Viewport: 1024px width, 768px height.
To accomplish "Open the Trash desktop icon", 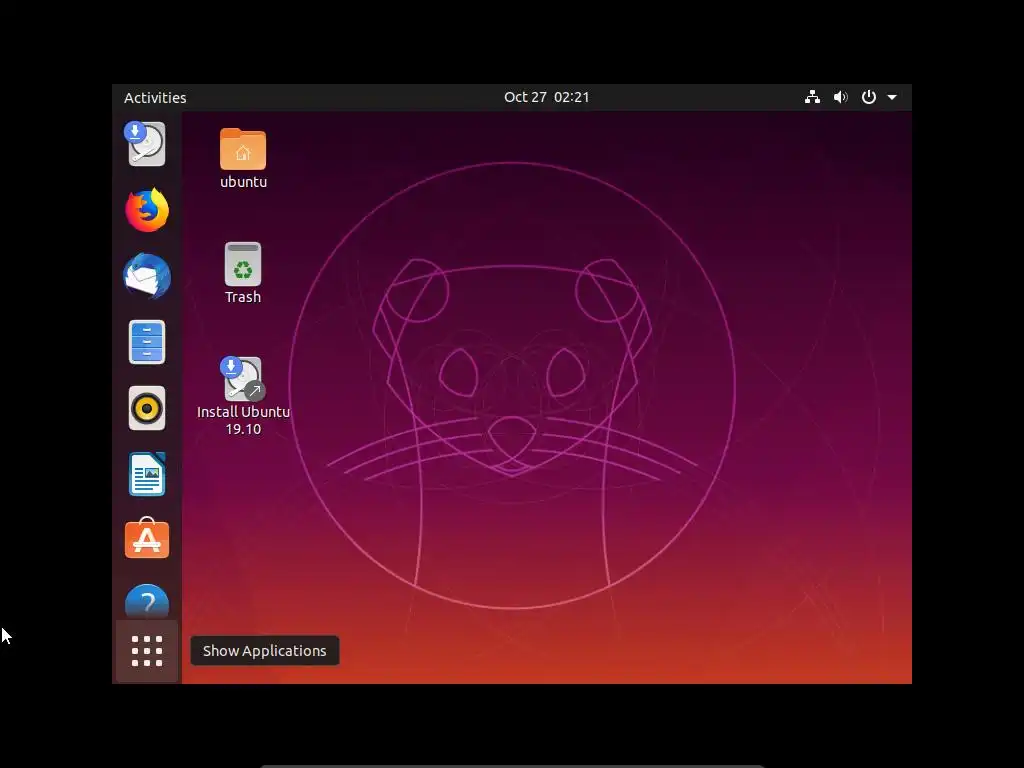I will tap(243, 264).
